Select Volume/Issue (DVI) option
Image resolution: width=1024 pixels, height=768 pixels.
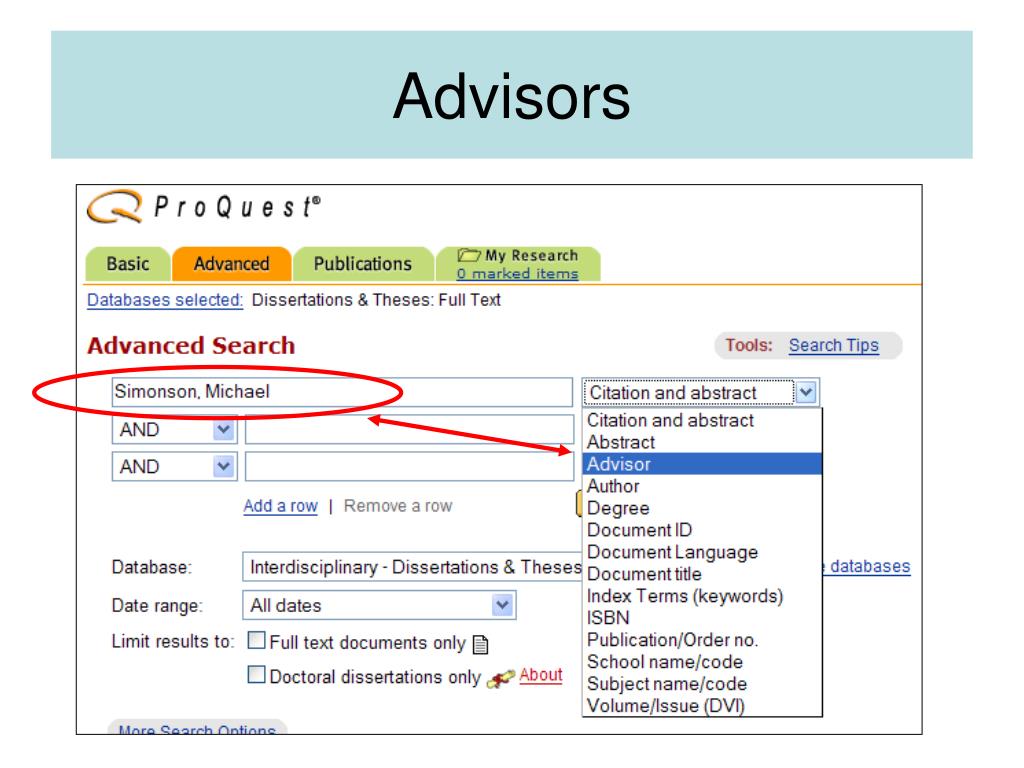click(701, 706)
